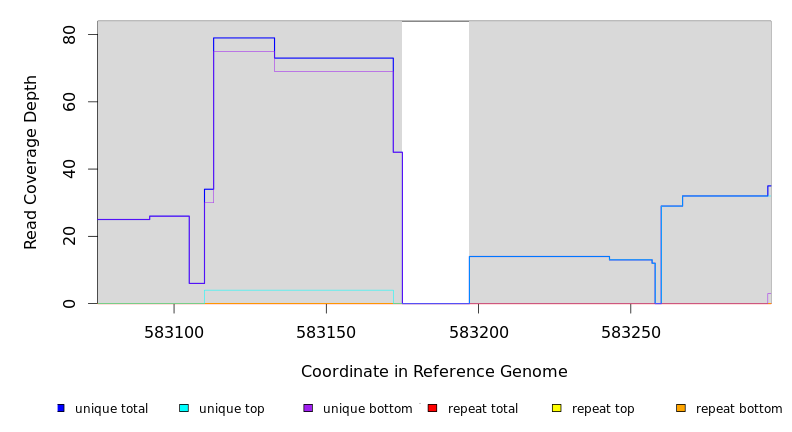Viewport: 792px width, 432px height.
Task: Click the blue unique total legend swatch
Action: coord(61,408)
